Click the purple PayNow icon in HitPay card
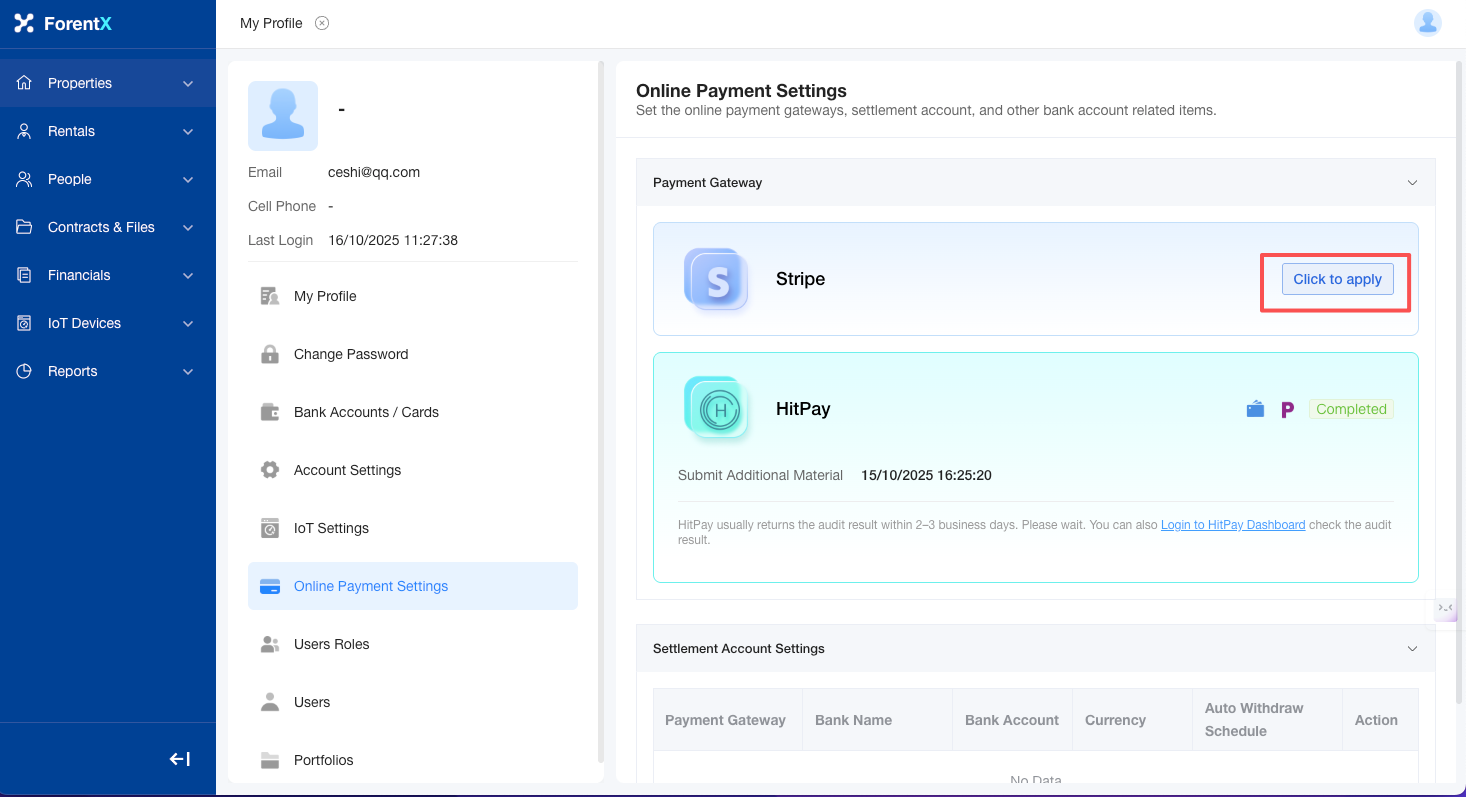Image resolution: width=1466 pixels, height=797 pixels. [1287, 409]
